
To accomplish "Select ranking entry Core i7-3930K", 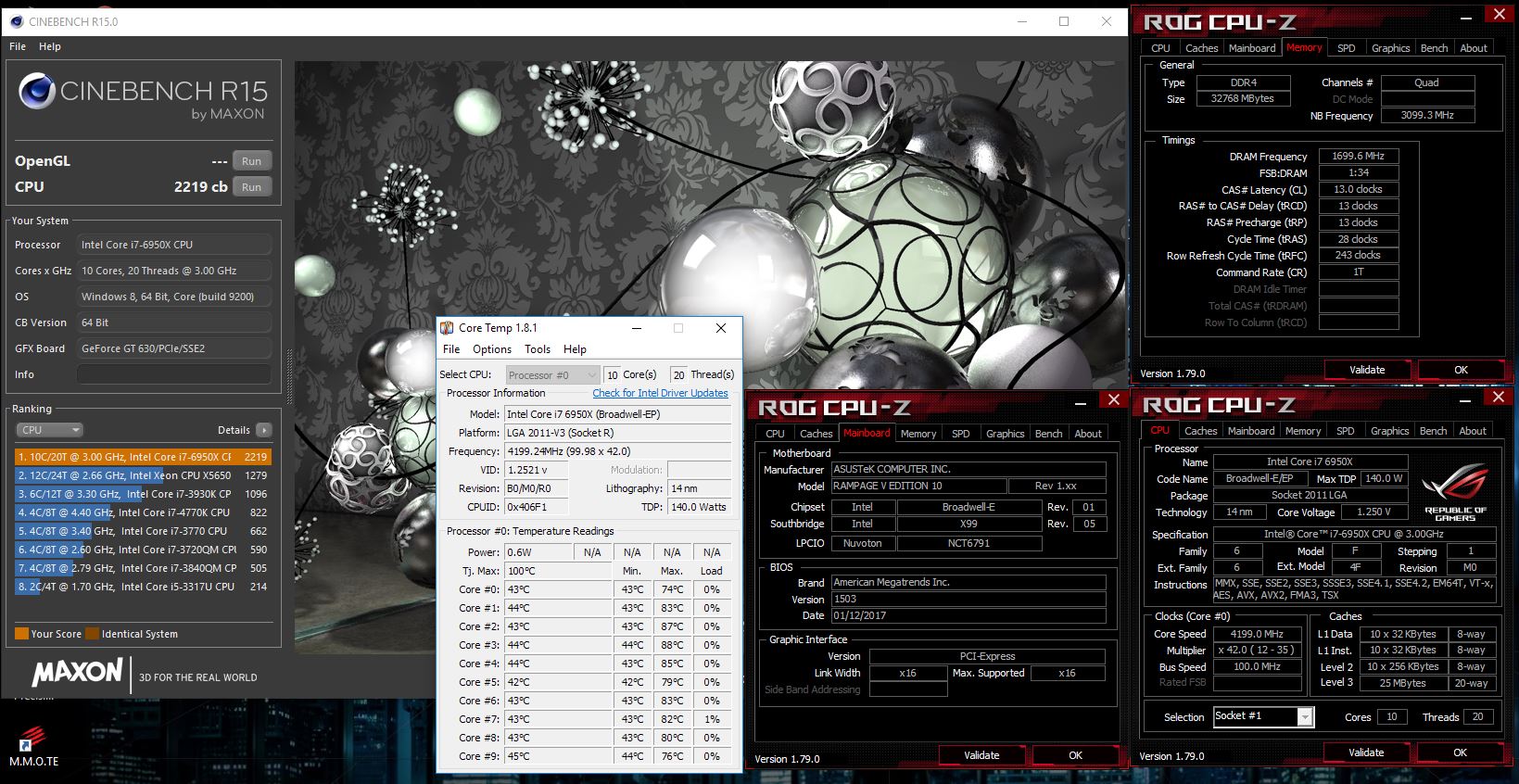I will point(143,494).
